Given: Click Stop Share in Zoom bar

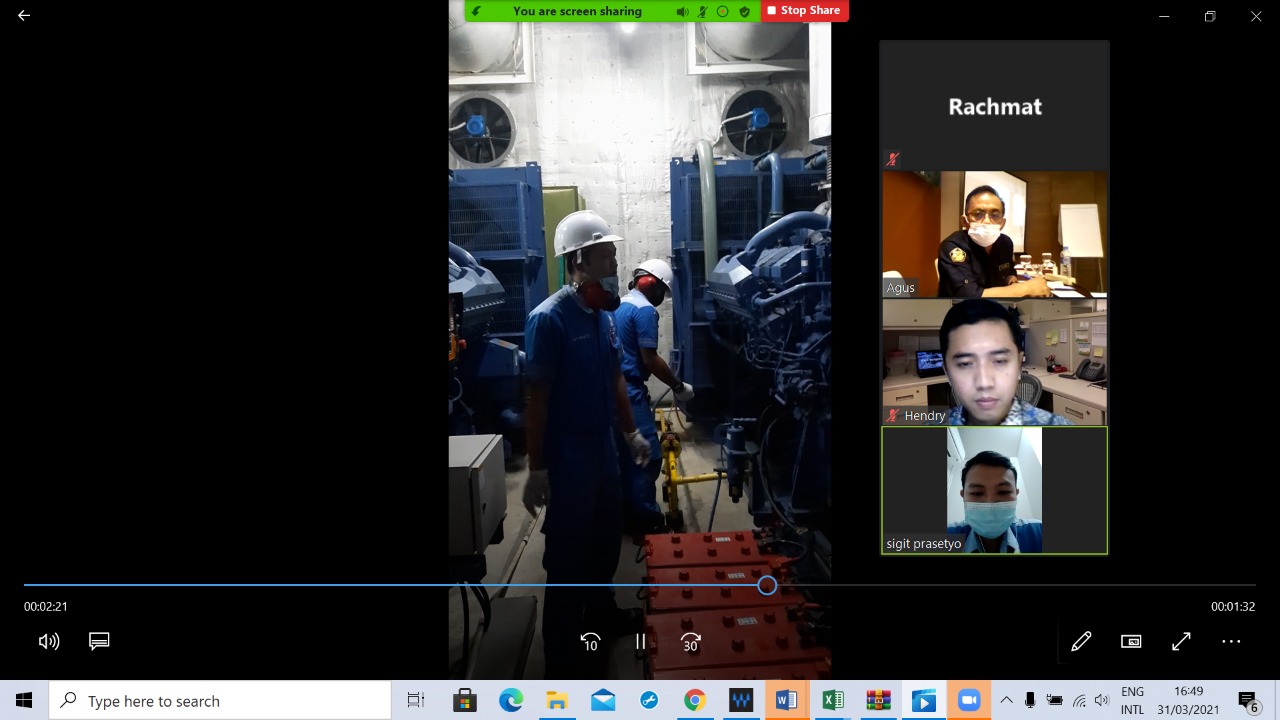Looking at the screenshot, I should pyautogui.click(x=804, y=10).
